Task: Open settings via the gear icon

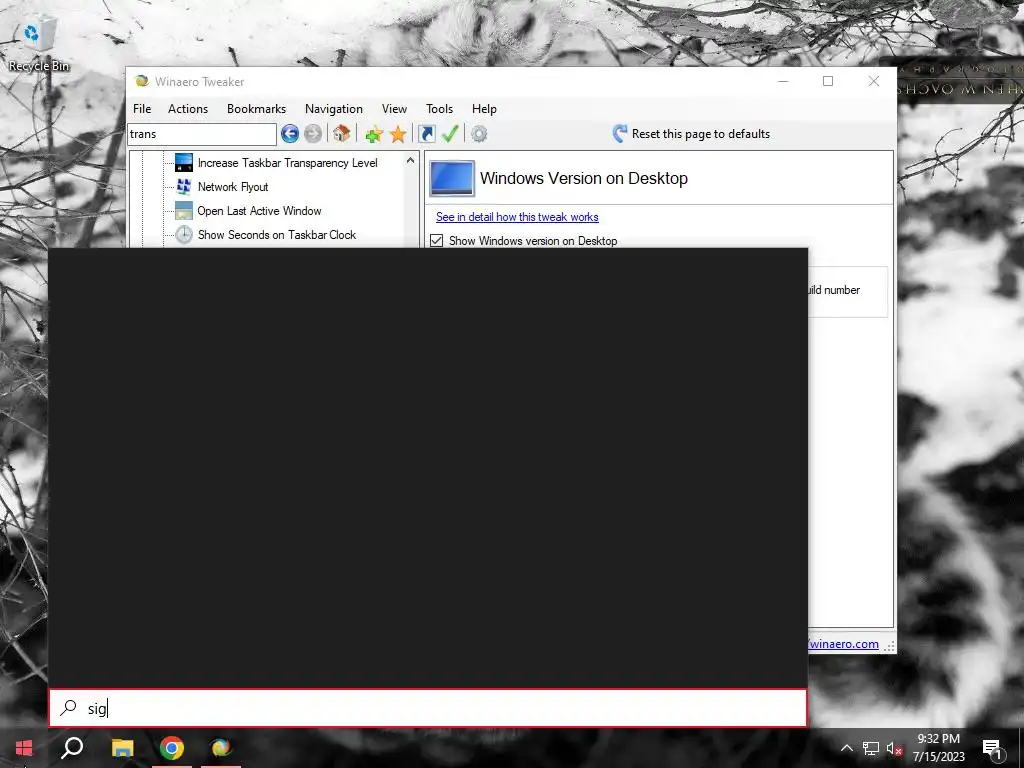Action: [479, 134]
